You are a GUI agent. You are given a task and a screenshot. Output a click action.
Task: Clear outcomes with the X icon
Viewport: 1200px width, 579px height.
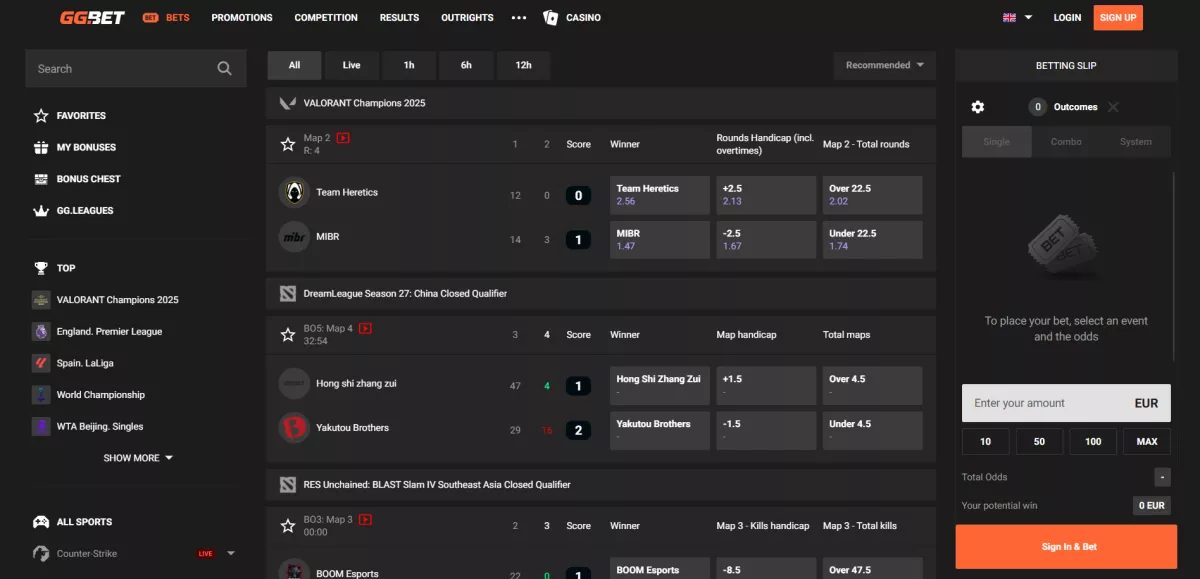coord(1113,107)
